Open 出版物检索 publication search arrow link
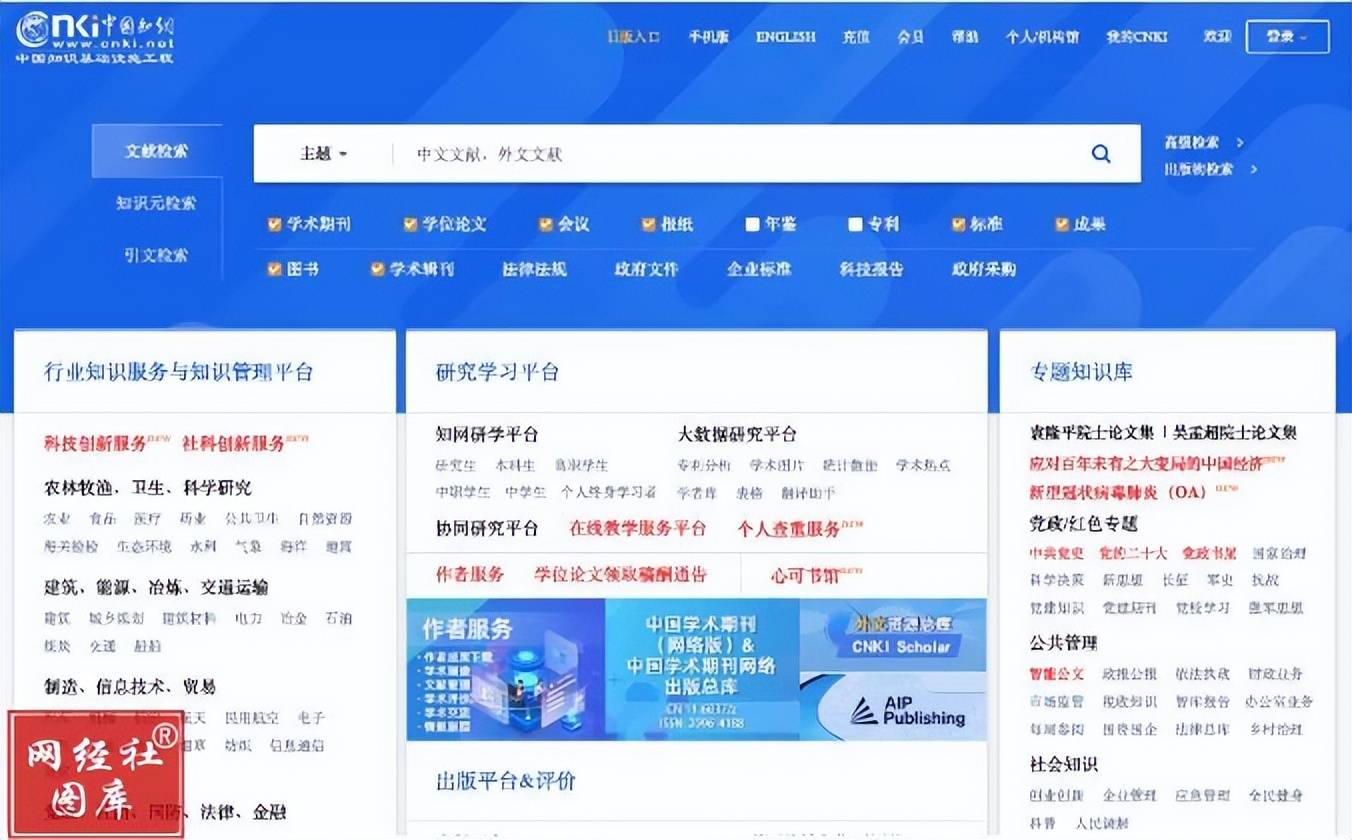The height and width of the screenshot is (840, 1352). tap(1210, 170)
